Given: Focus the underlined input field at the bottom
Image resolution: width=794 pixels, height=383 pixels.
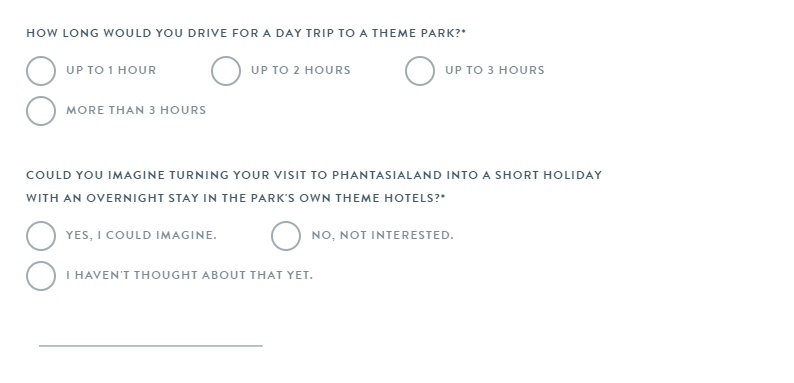Looking at the screenshot, I should 151,337.
